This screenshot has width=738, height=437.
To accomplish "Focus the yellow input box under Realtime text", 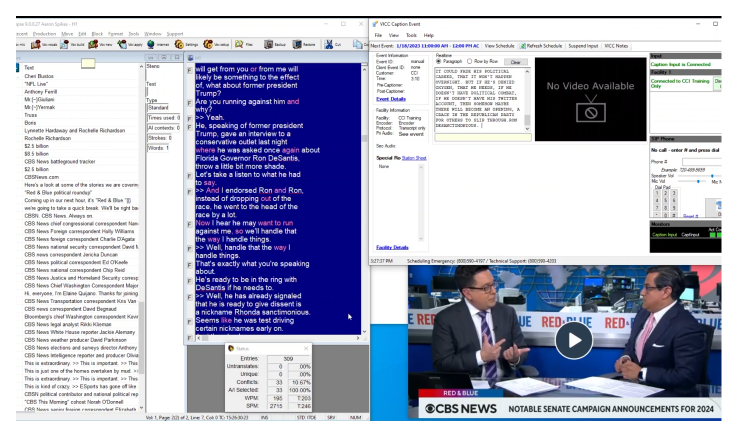I will (483, 138).
